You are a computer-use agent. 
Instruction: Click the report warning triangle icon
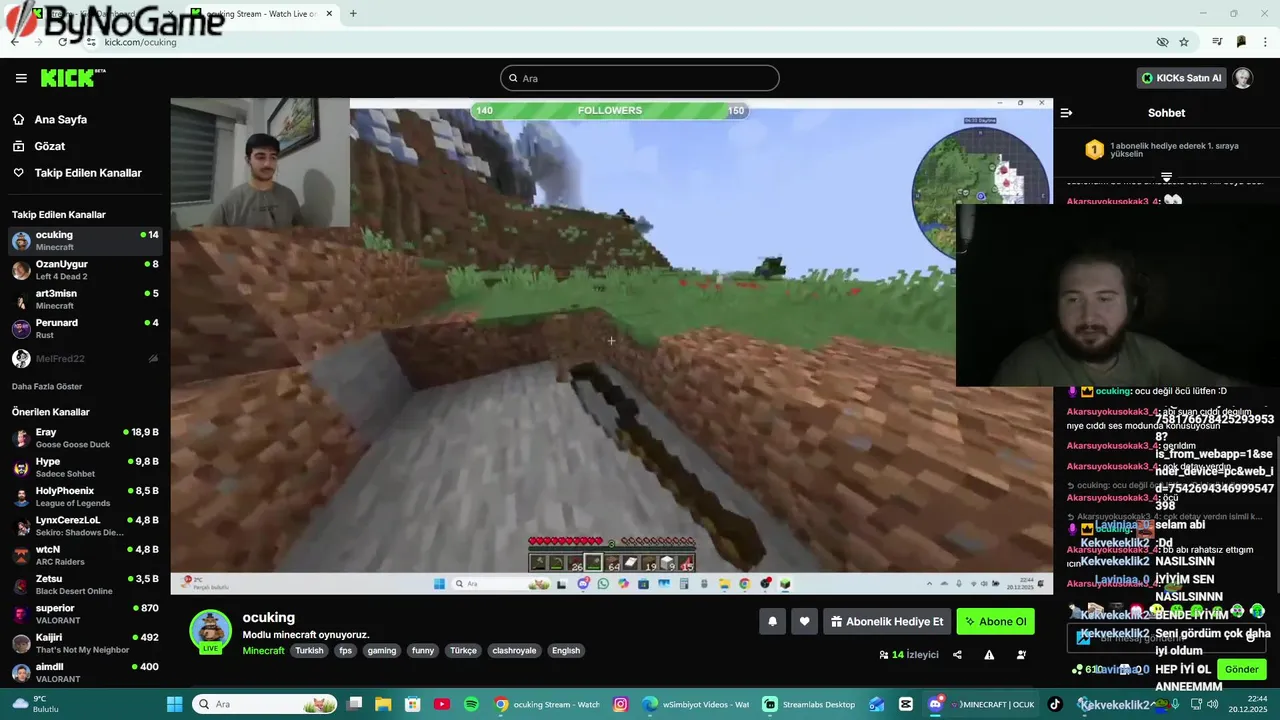[989, 655]
